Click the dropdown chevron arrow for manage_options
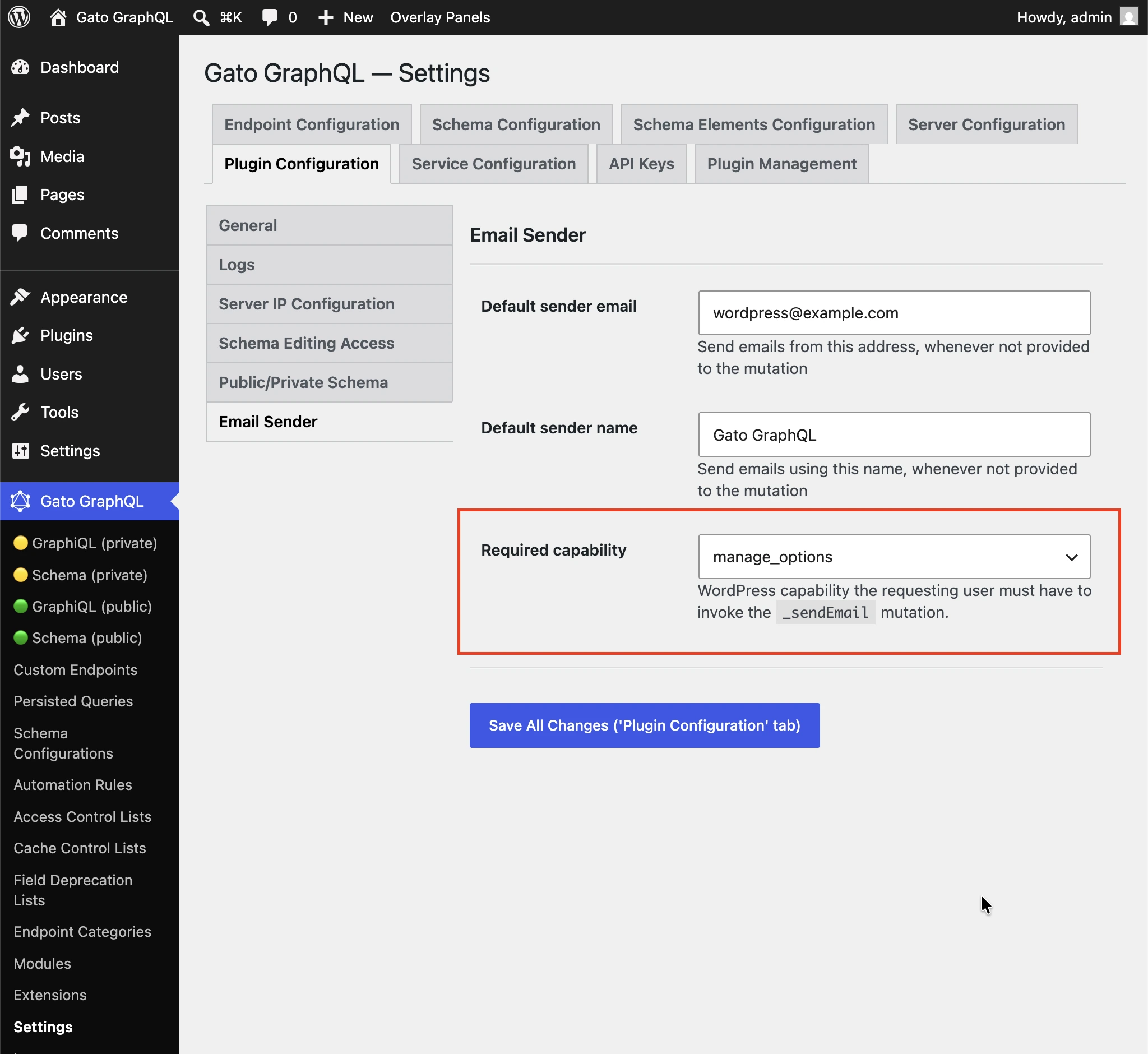 coord(1071,557)
